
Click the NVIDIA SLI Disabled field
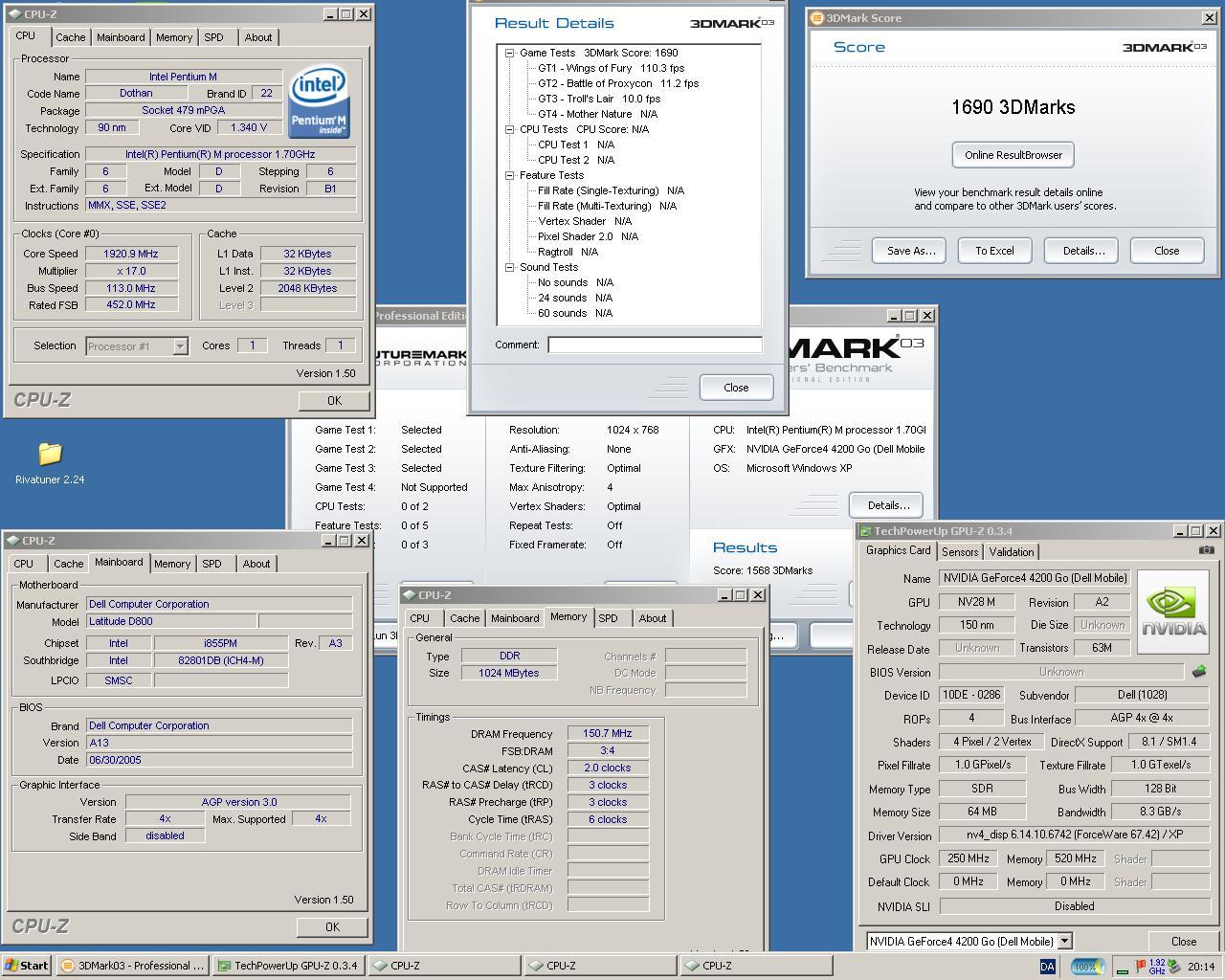(x=1074, y=905)
